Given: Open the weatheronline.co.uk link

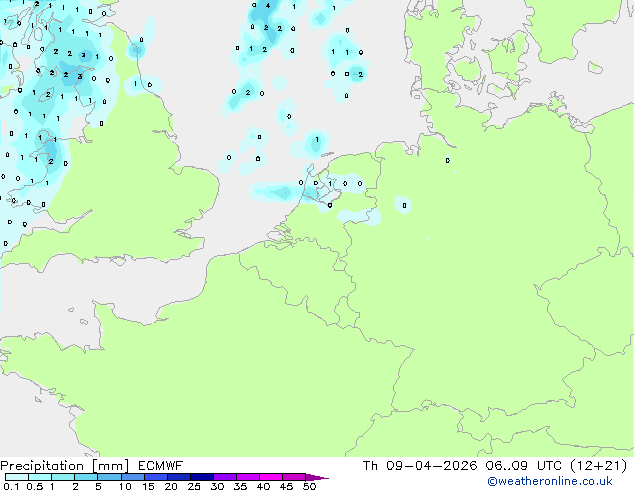Looking at the screenshot, I should 550,481.
